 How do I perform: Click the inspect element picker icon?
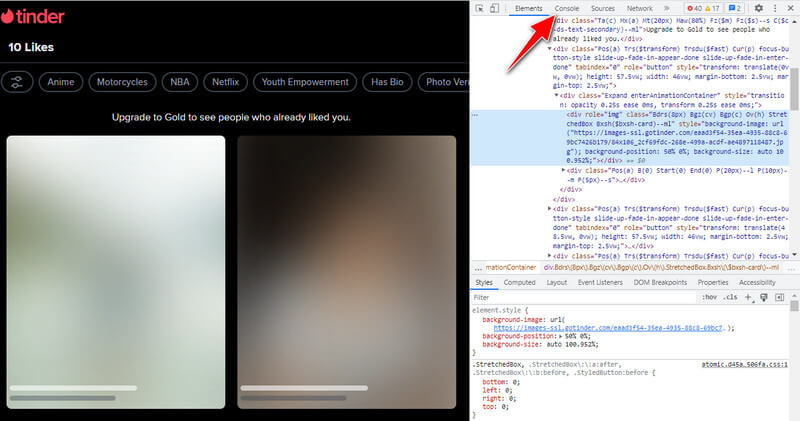pyautogui.click(x=479, y=8)
